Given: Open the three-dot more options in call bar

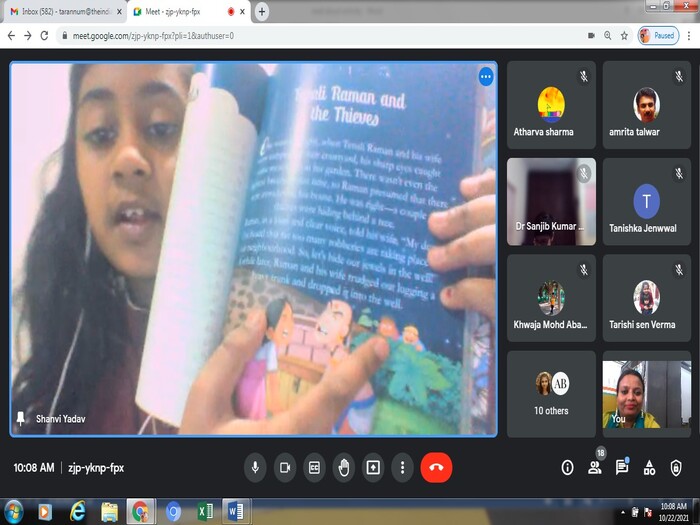Looking at the screenshot, I should pos(402,467).
